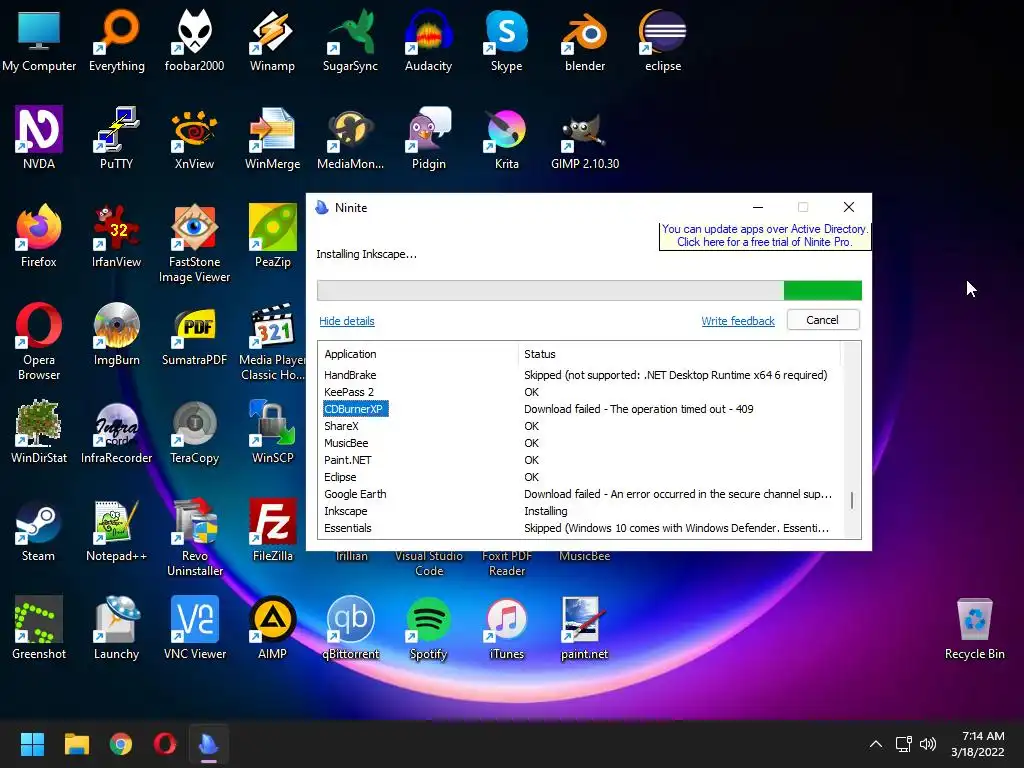Select the XnView desktop icon

click(x=195, y=138)
